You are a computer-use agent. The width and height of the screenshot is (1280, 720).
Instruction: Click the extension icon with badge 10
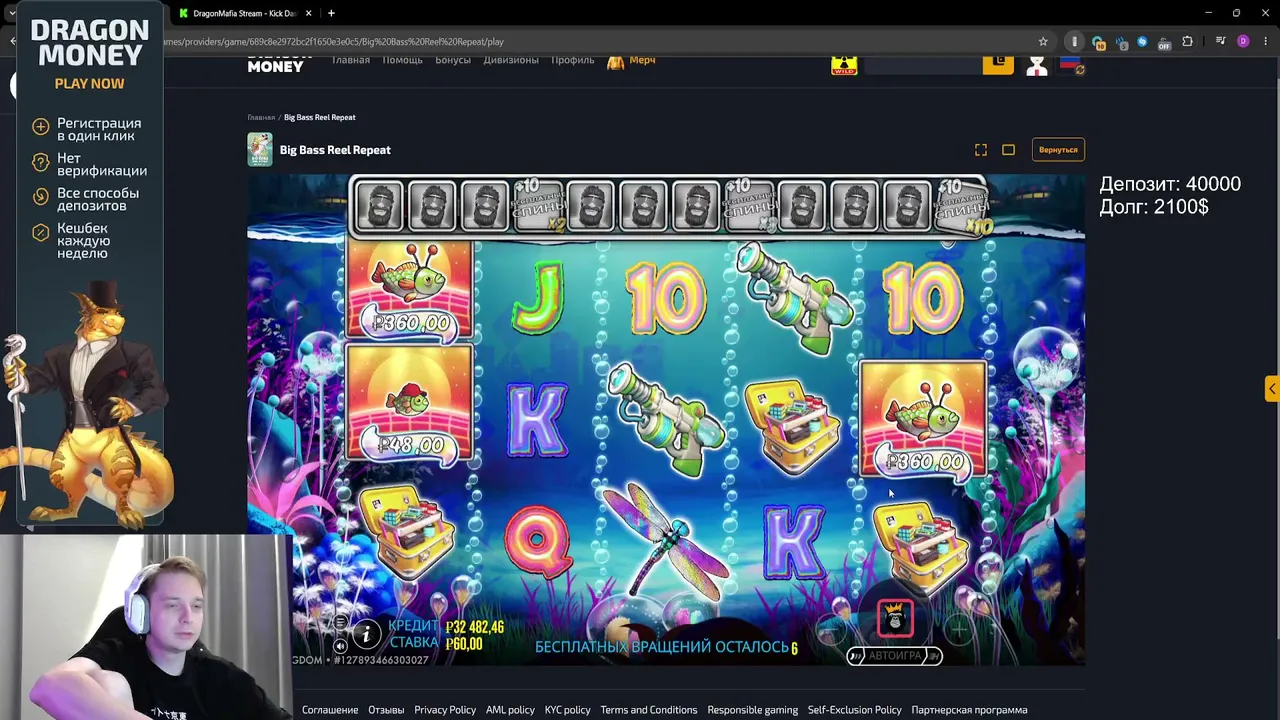pyautogui.click(x=1099, y=43)
